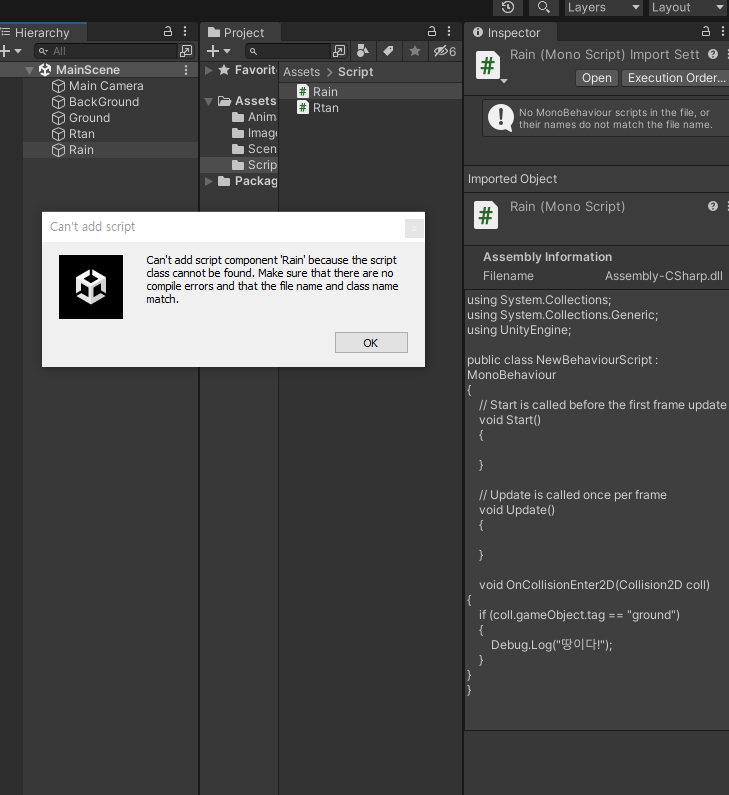The height and width of the screenshot is (795, 729).
Task: Click the Hierarchy search-in-scene window icon
Action: tap(186, 51)
